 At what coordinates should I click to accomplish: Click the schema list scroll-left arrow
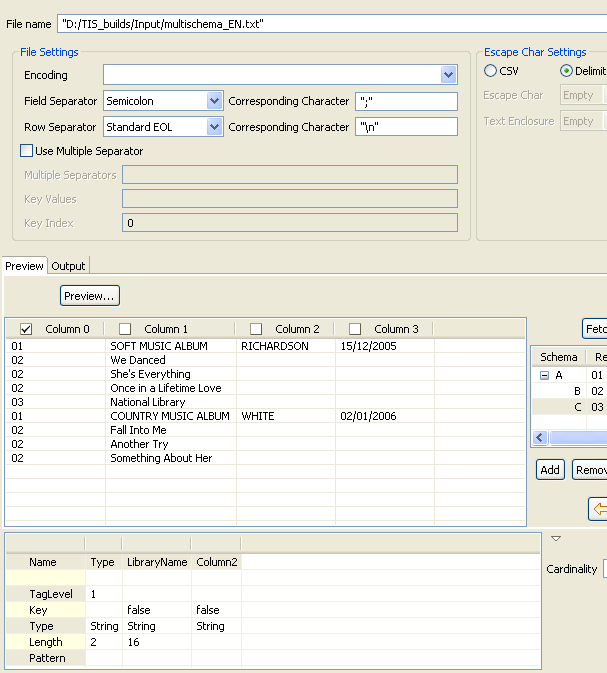tap(540, 438)
